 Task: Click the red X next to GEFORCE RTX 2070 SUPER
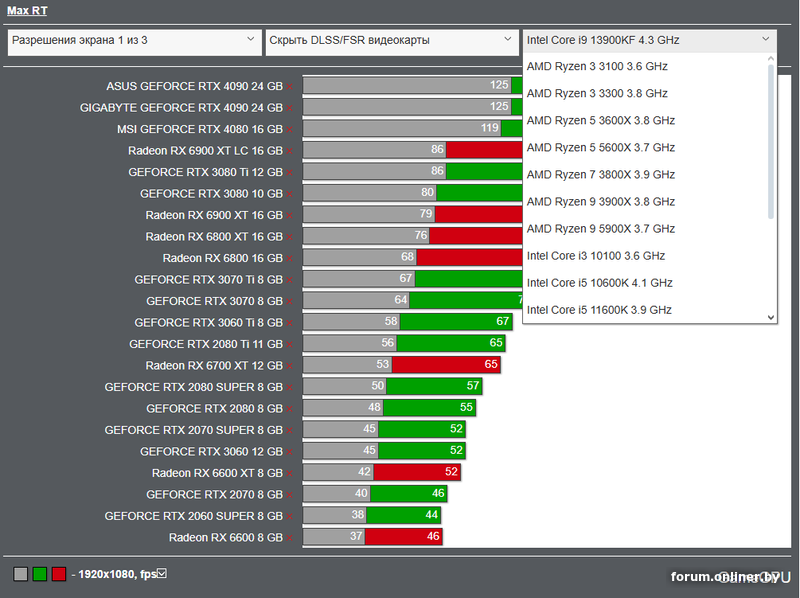click(x=289, y=430)
